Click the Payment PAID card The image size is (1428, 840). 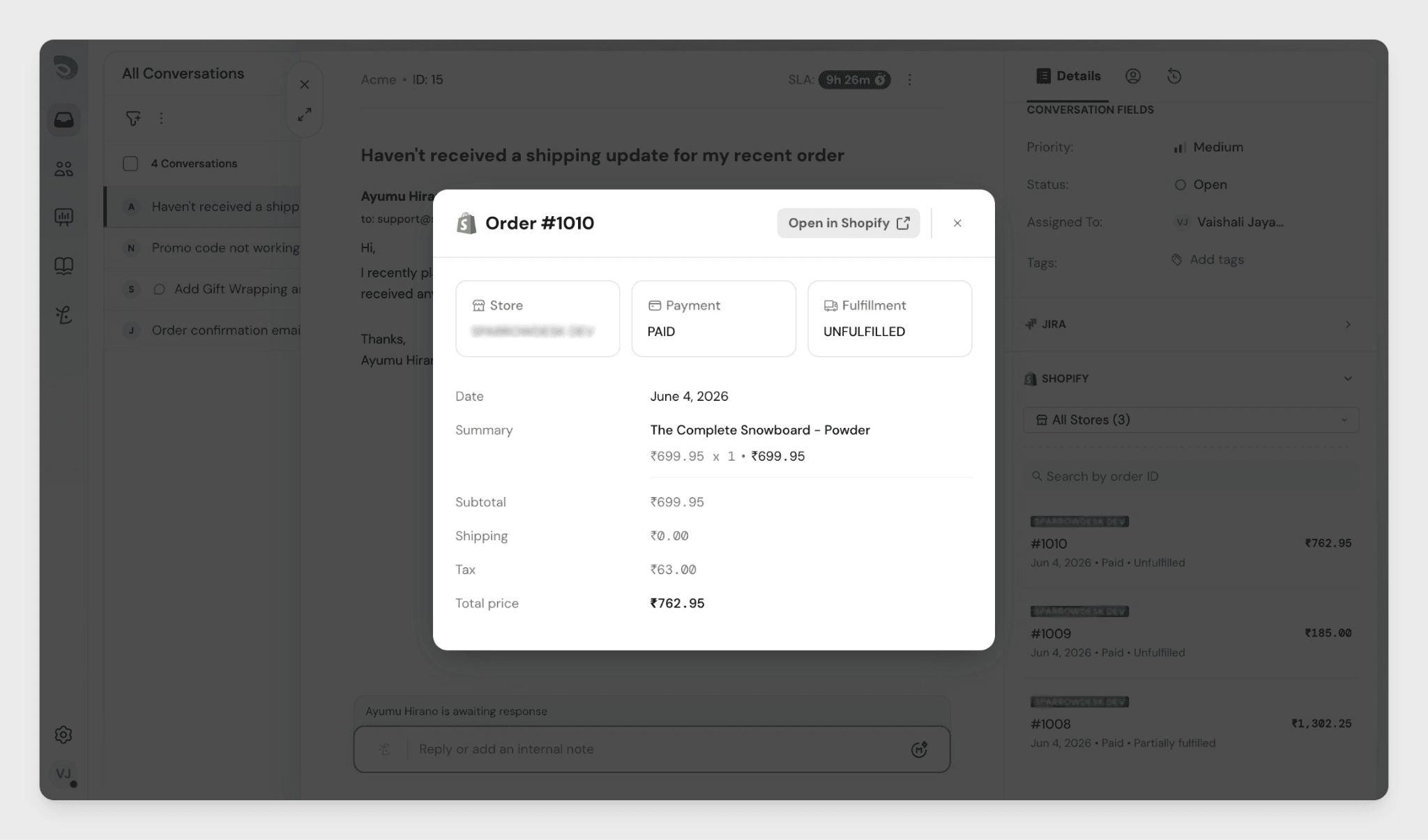[713, 319]
